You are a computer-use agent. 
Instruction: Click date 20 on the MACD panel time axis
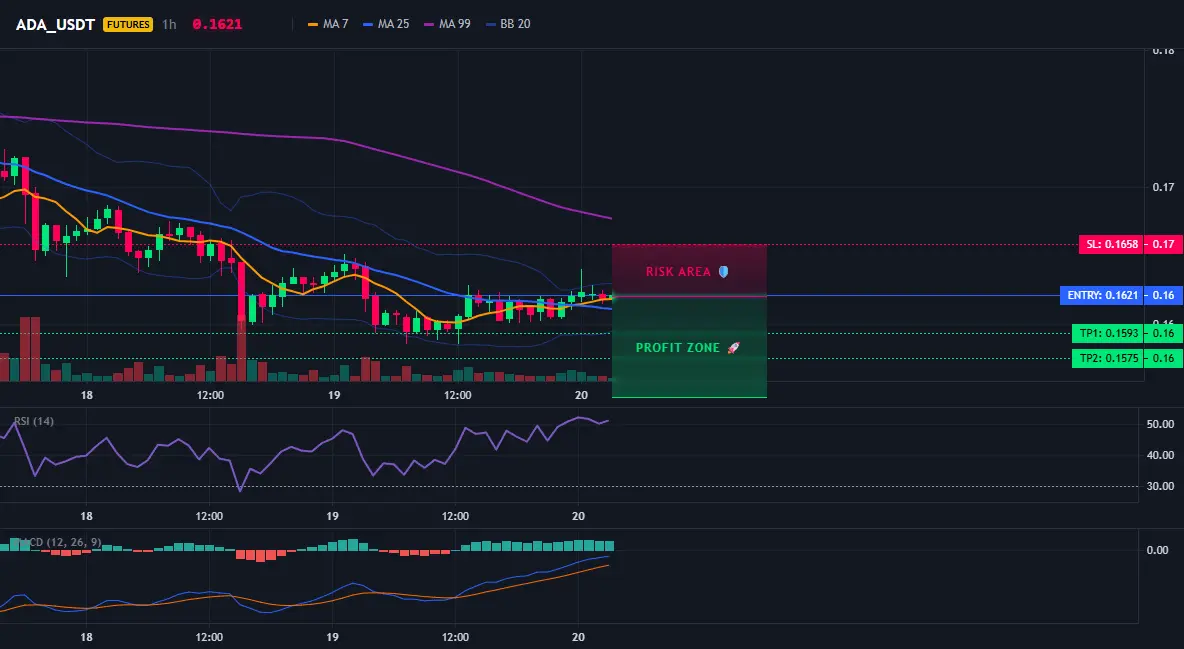579,637
